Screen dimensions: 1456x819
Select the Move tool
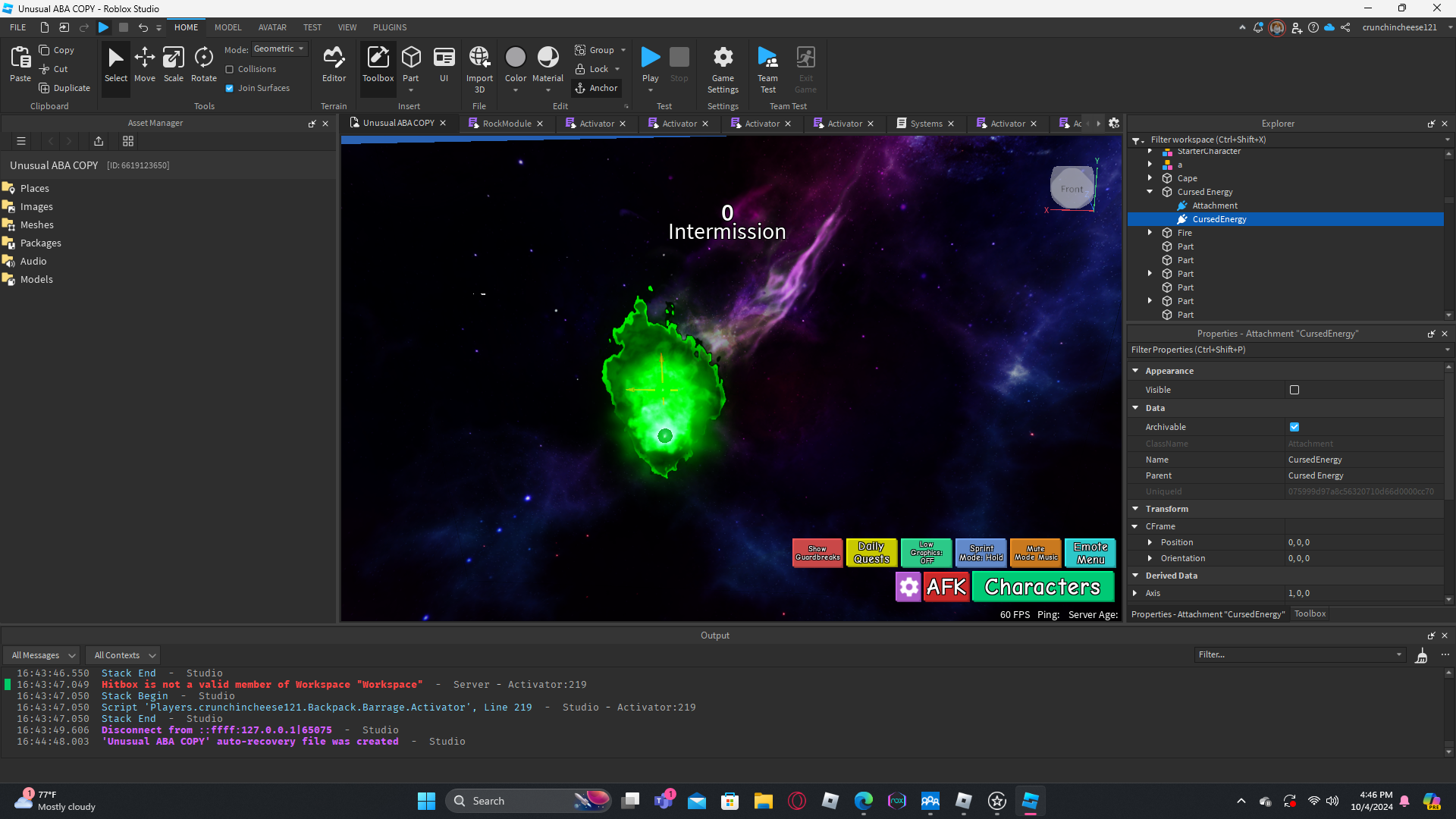point(145,64)
